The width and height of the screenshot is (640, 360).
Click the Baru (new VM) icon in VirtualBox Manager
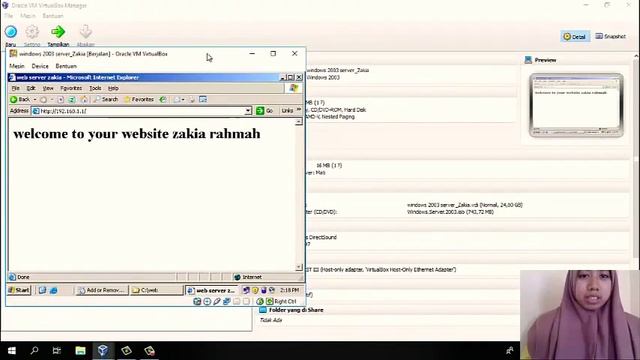tap(11, 32)
